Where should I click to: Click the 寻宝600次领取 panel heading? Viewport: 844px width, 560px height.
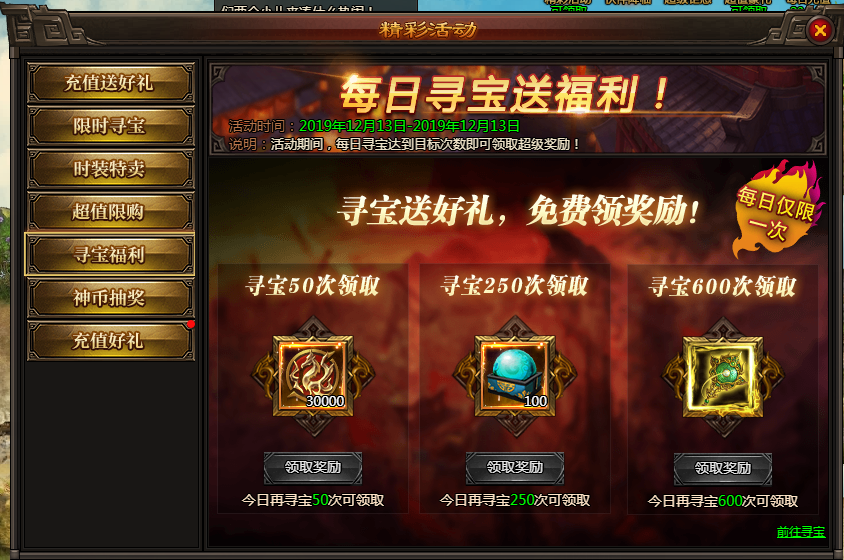point(722,287)
